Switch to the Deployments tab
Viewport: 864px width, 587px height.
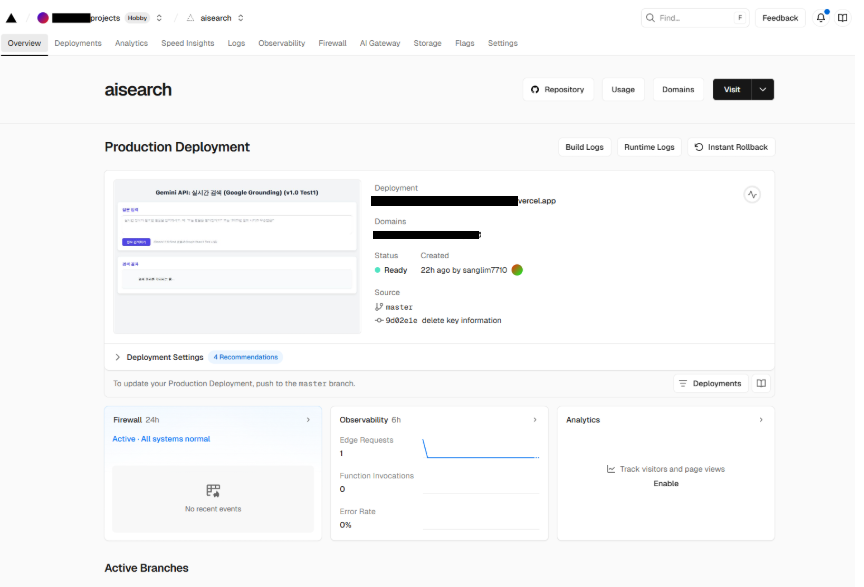(78, 43)
